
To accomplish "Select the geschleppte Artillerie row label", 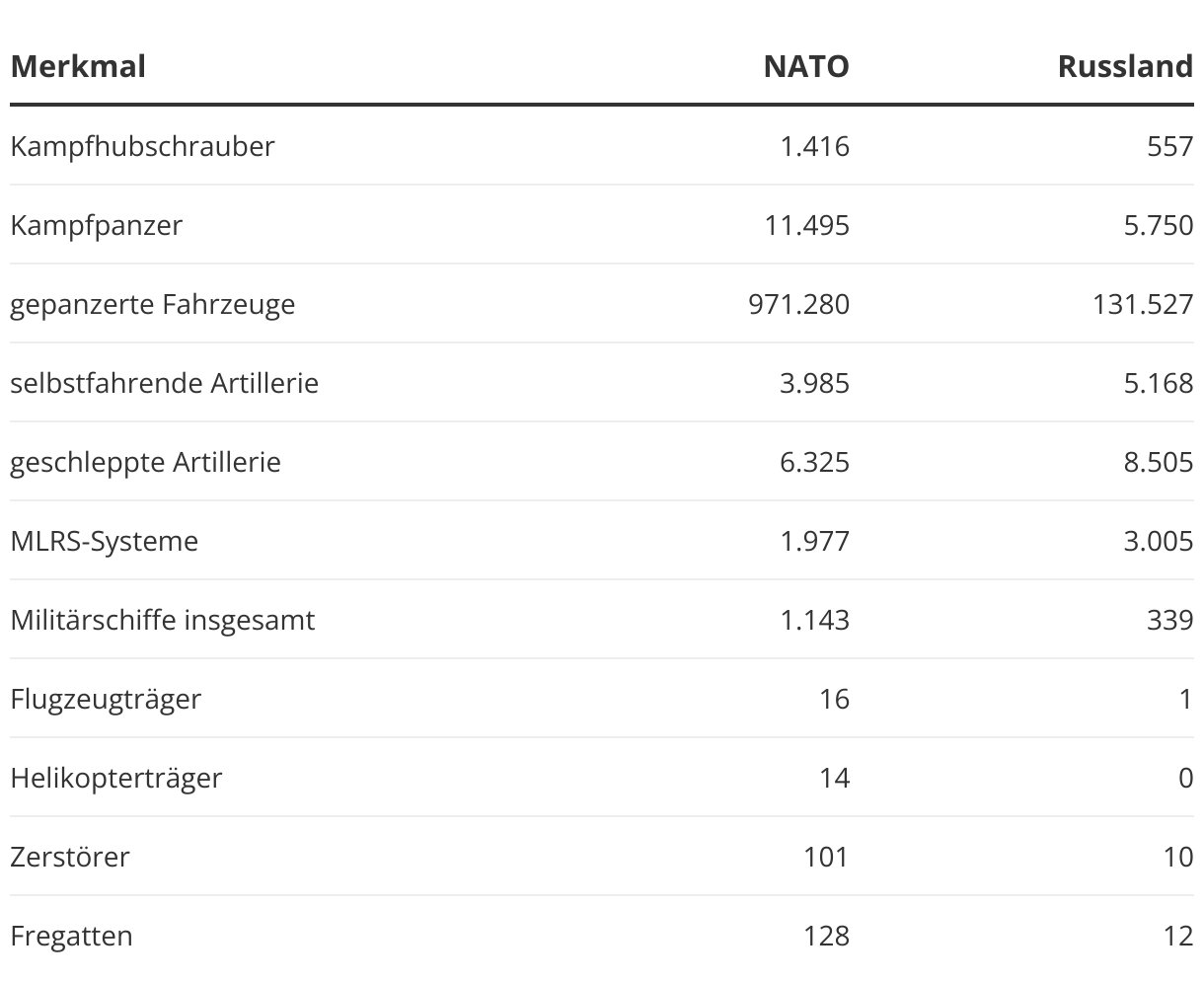I will pos(145,462).
